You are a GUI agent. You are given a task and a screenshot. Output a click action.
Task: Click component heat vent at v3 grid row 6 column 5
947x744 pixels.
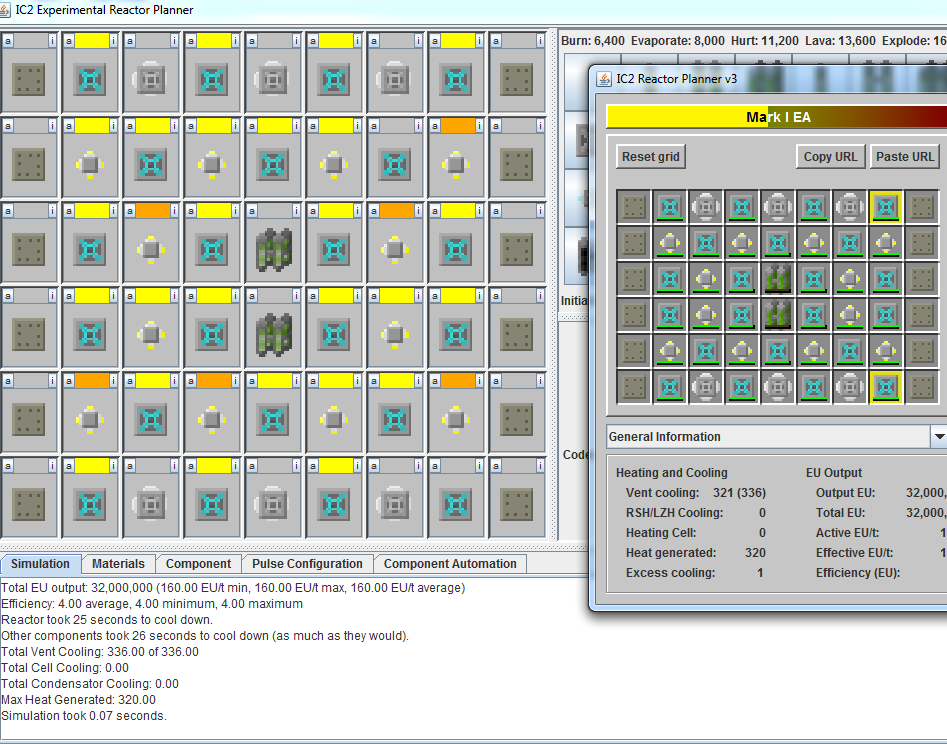[x=778, y=387]
